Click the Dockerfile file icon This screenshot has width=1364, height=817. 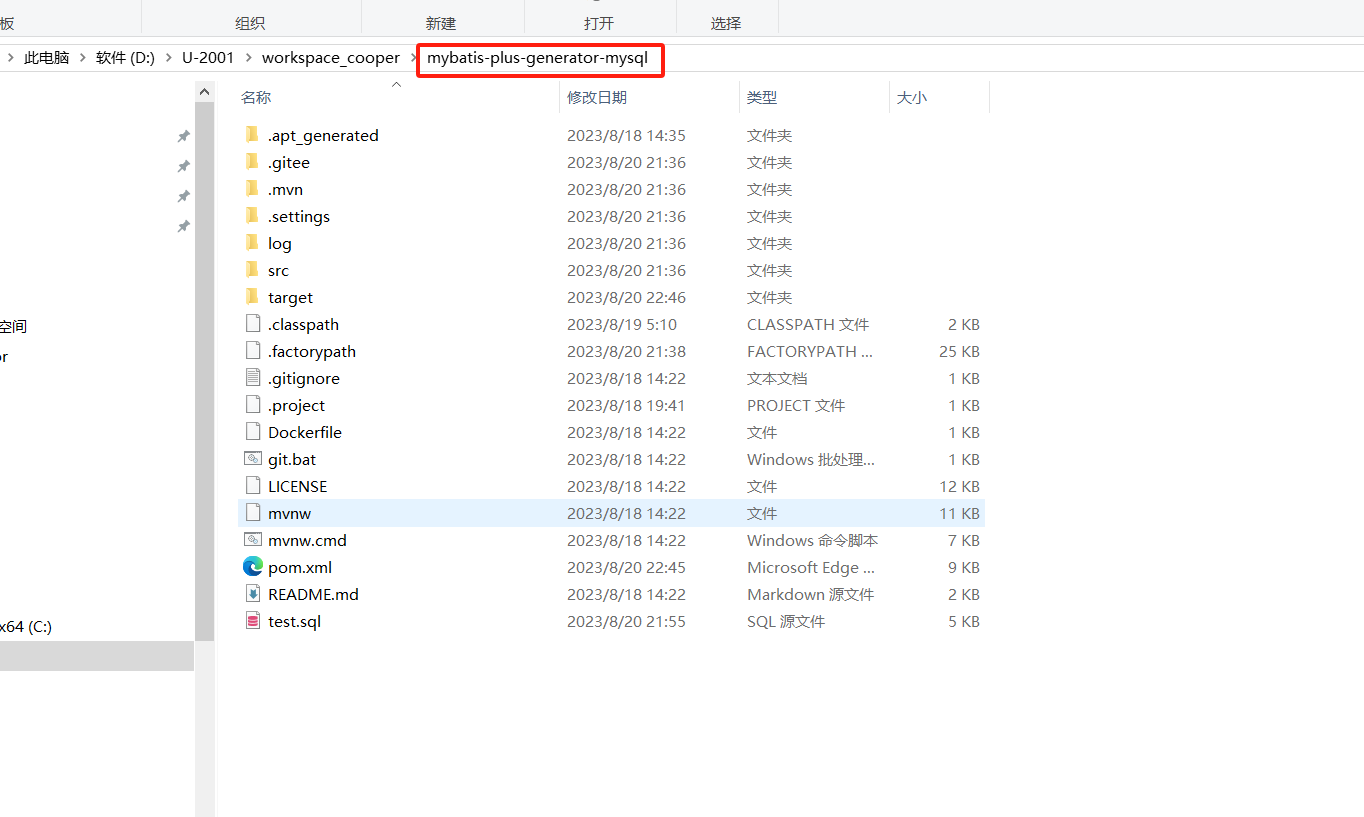[x=252, y=432]
